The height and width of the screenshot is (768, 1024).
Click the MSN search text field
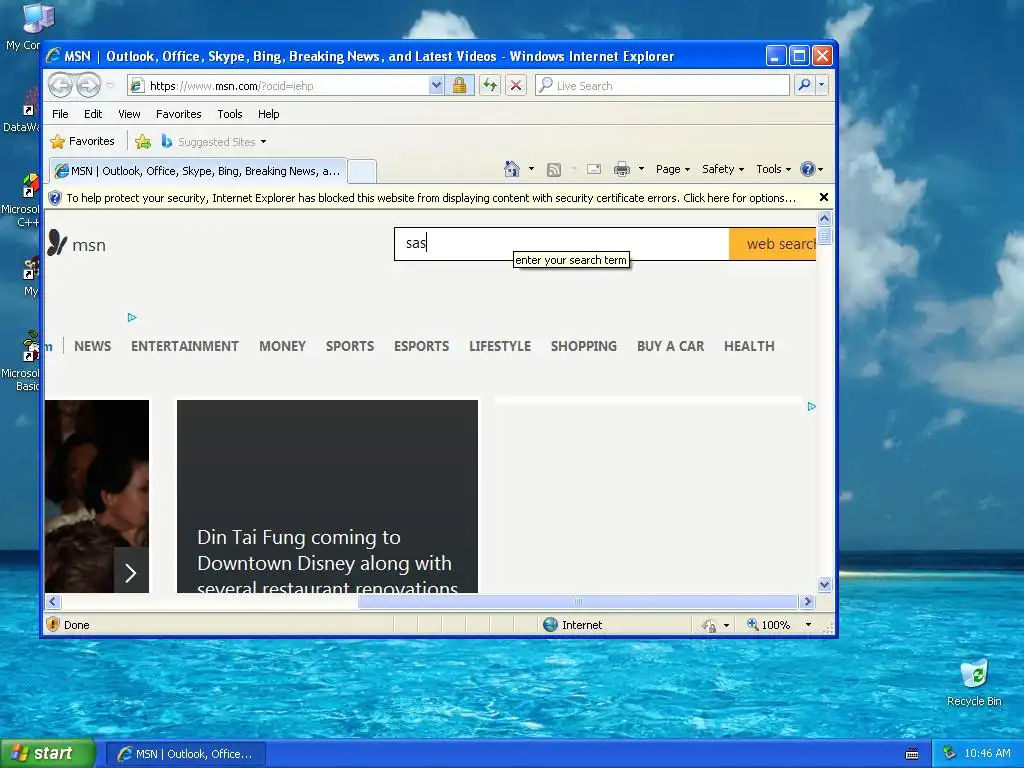pyautogui.click(x=562, y=244)
